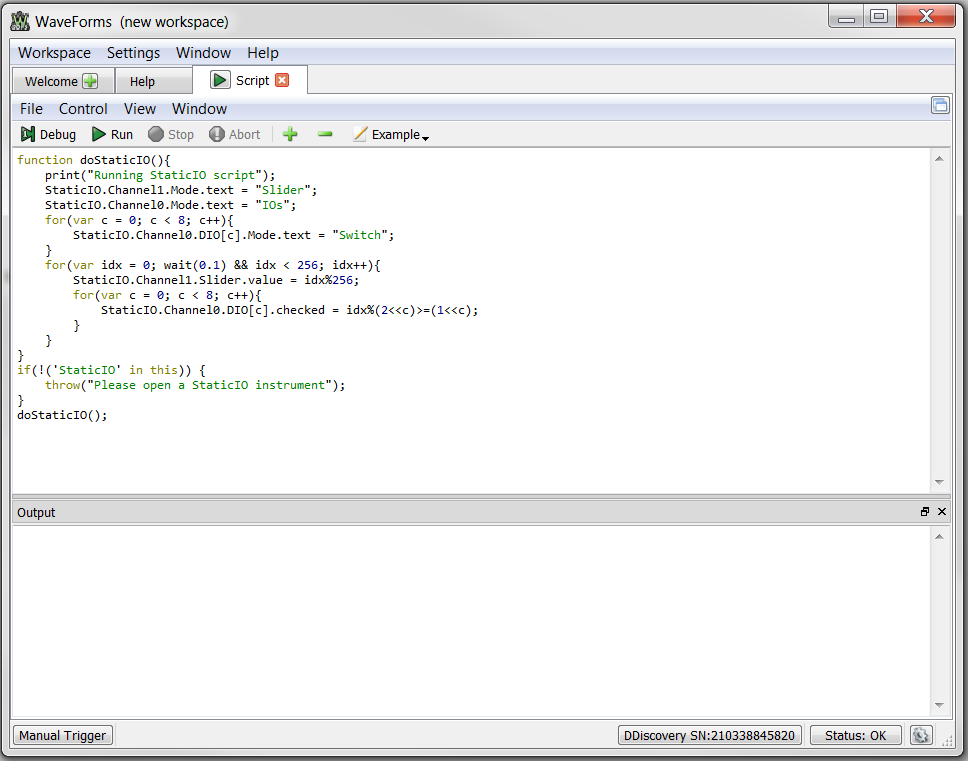Click inside the empty Output text area
The width and height of the screenshot is (968, 761).
472,621
